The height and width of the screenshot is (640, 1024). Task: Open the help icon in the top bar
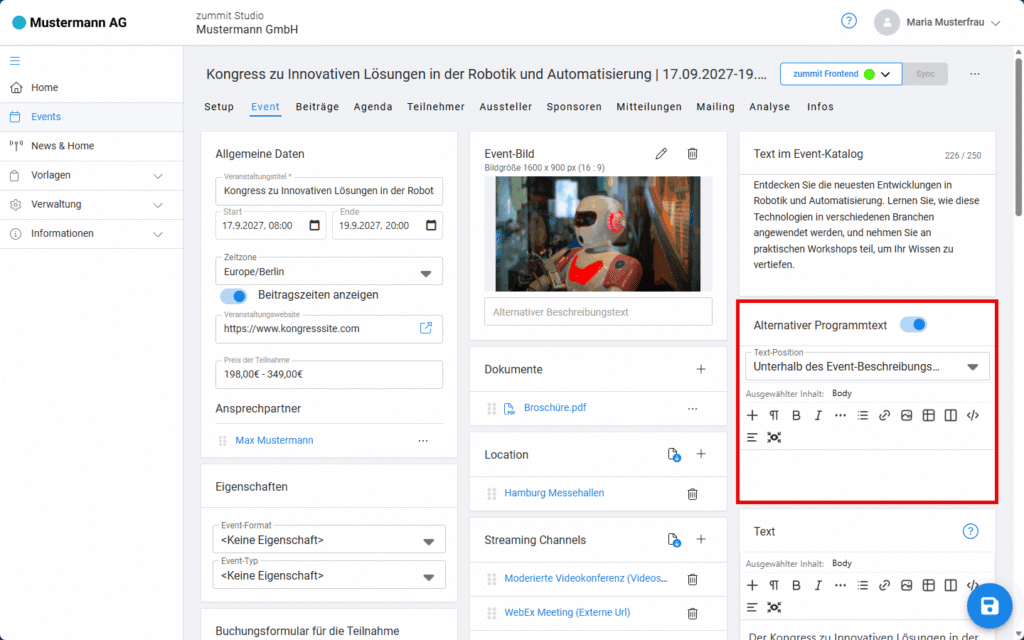point(848,21)
